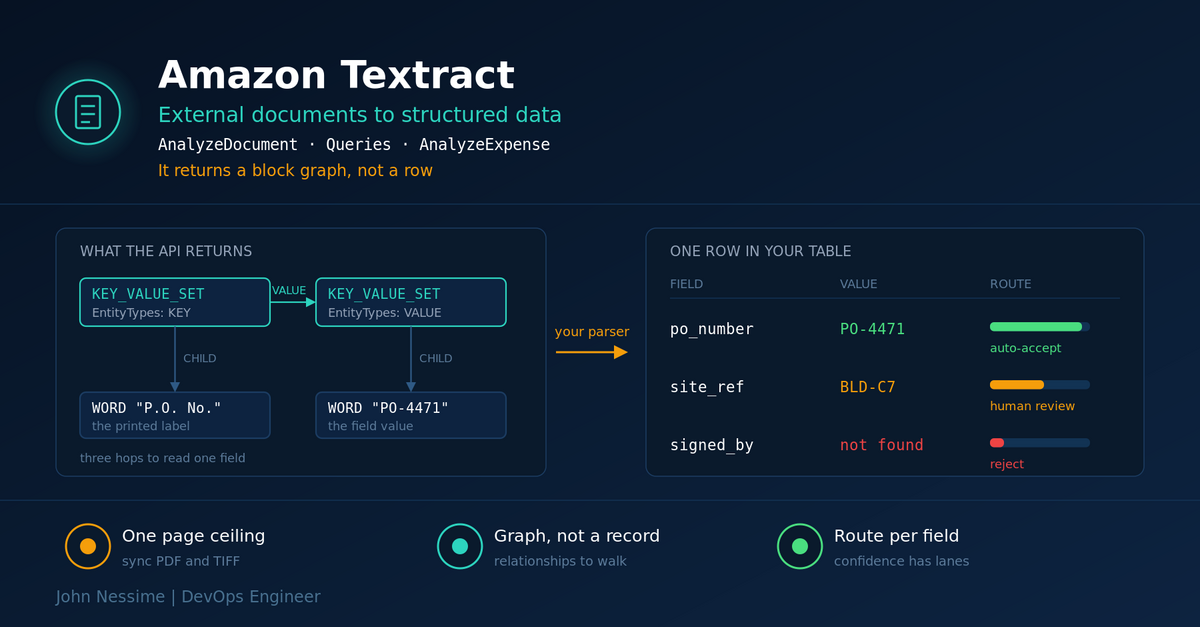Click the reject route label

click(1007, 464)
